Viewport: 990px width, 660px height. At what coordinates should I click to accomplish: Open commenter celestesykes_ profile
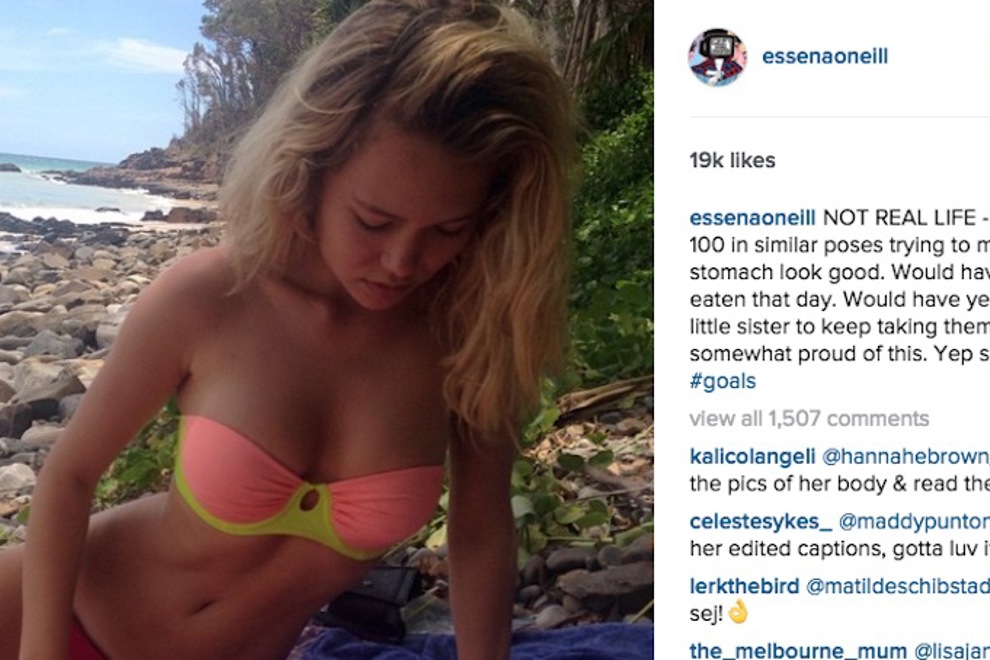[761, 522]
